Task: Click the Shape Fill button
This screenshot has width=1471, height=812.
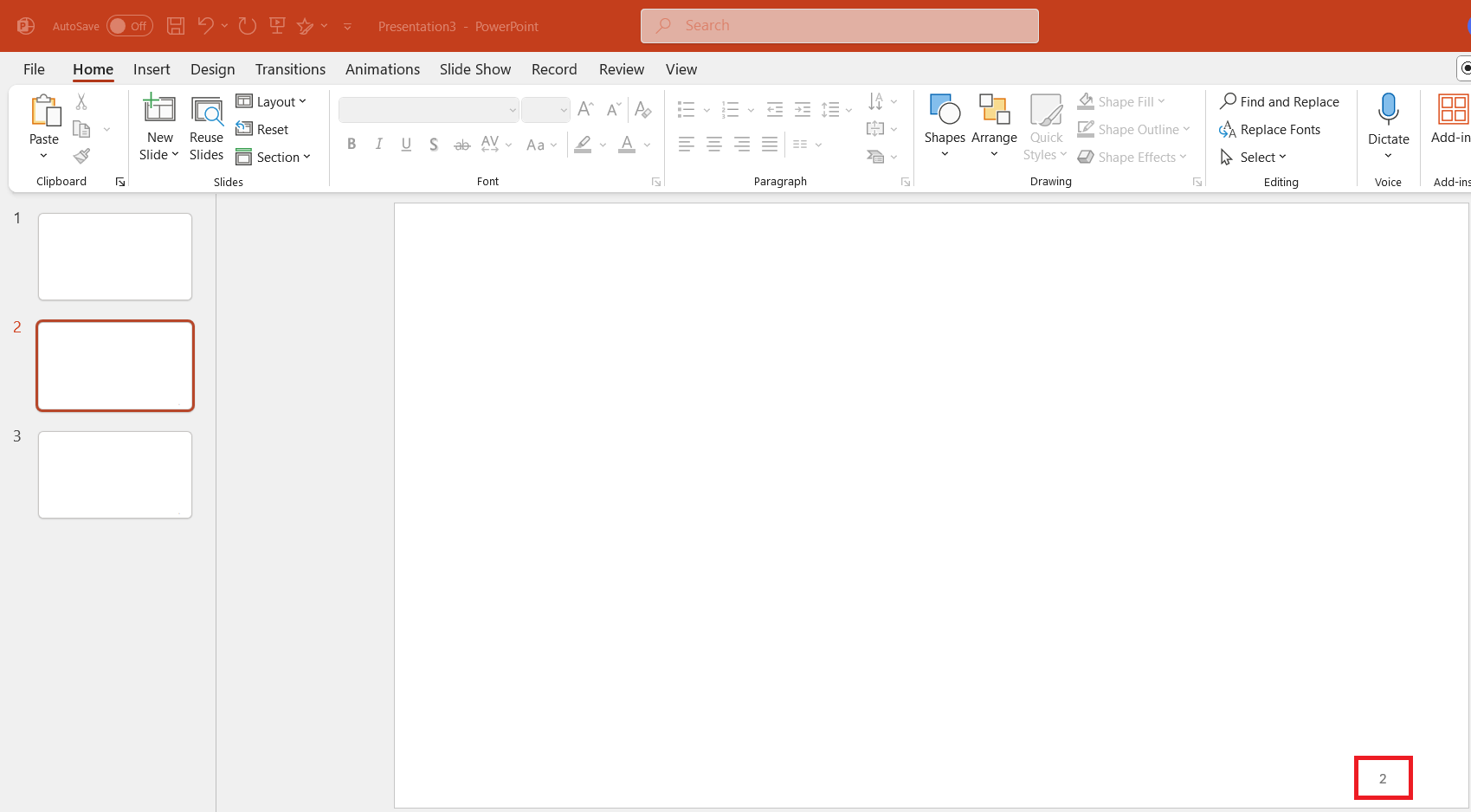Action: (1122, 101)
